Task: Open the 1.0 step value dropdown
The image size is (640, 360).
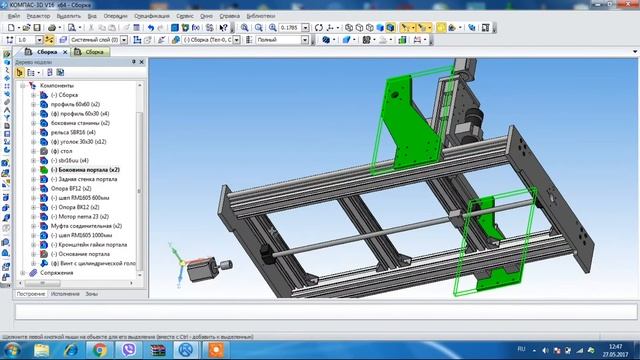Action: pos(39,40)
